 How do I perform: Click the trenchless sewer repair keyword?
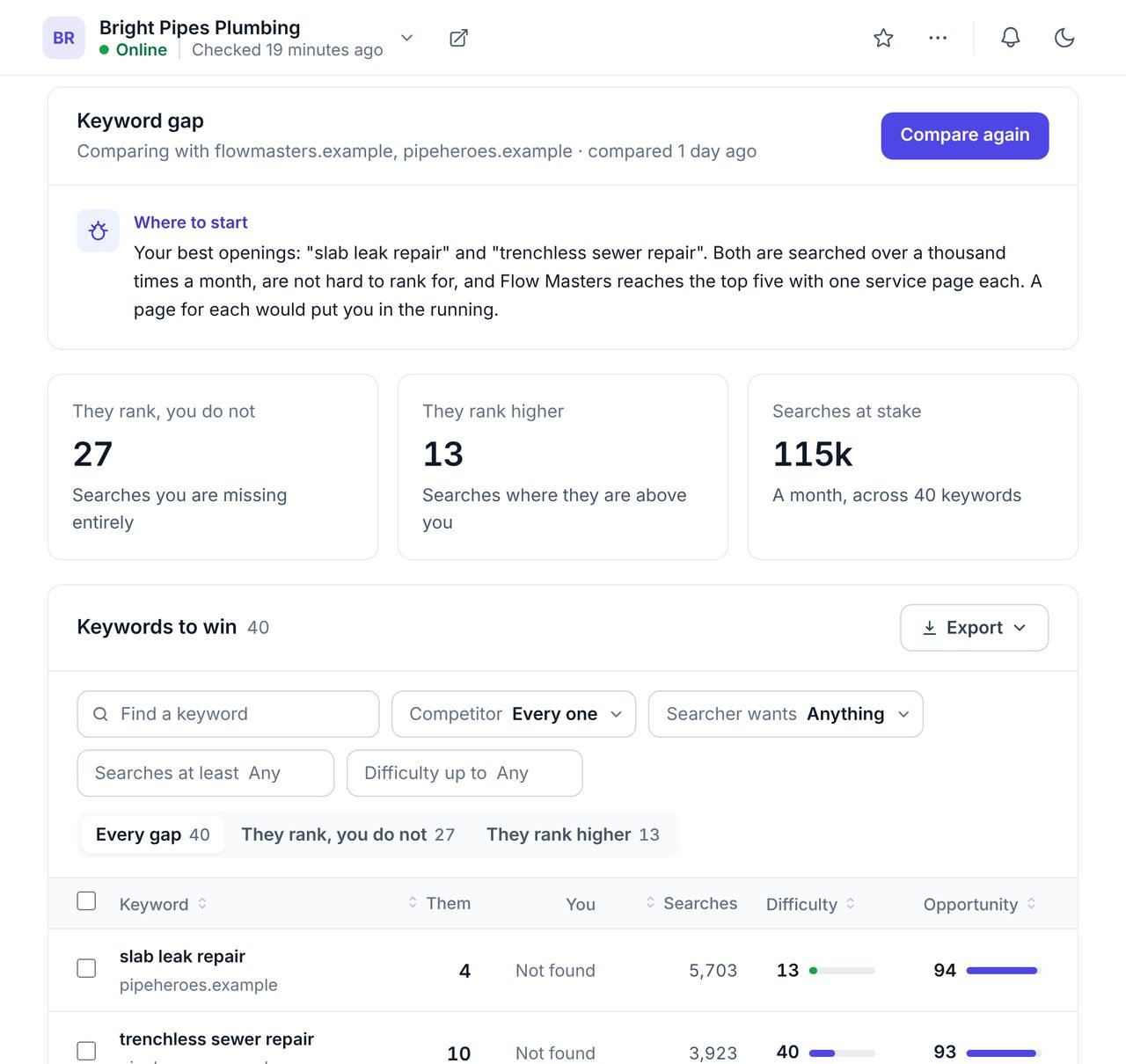click(216, 1038)
